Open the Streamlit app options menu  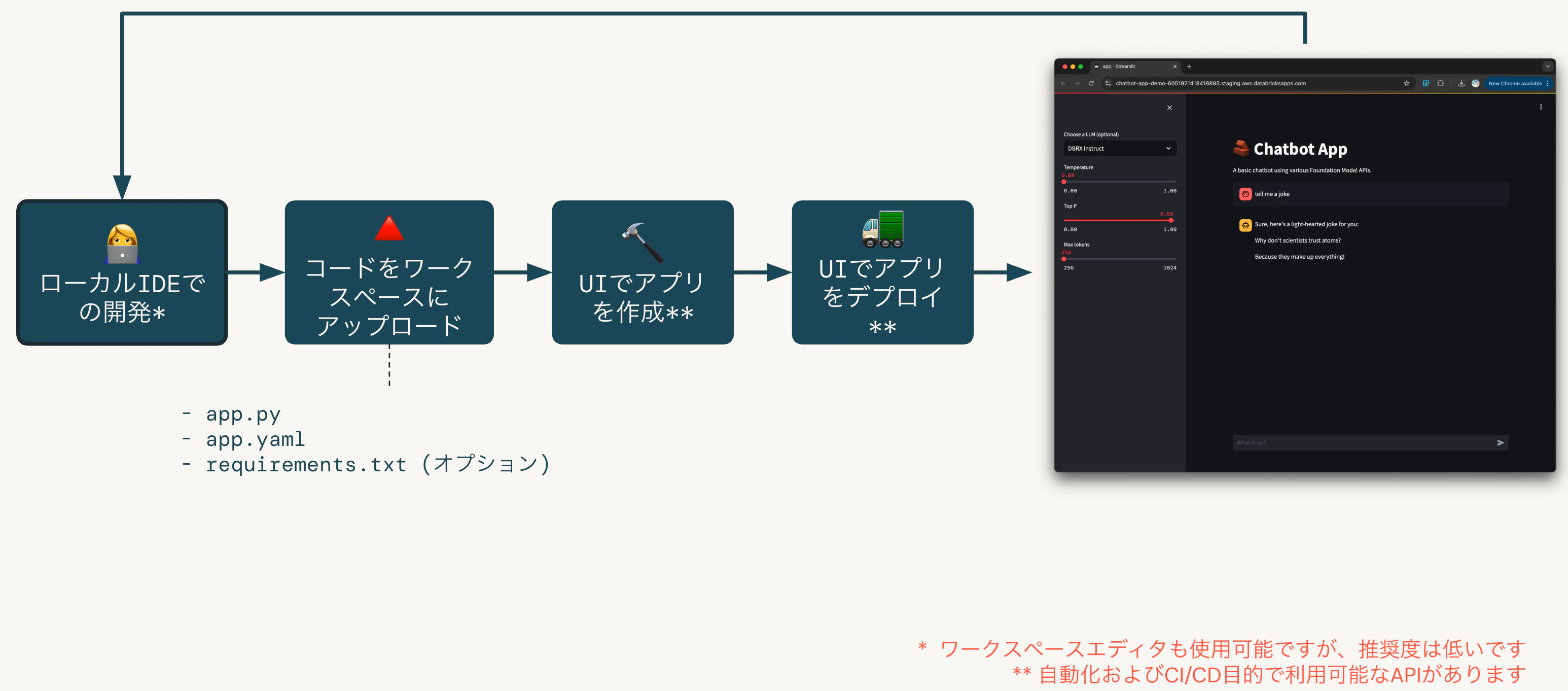click(1541, 107)
